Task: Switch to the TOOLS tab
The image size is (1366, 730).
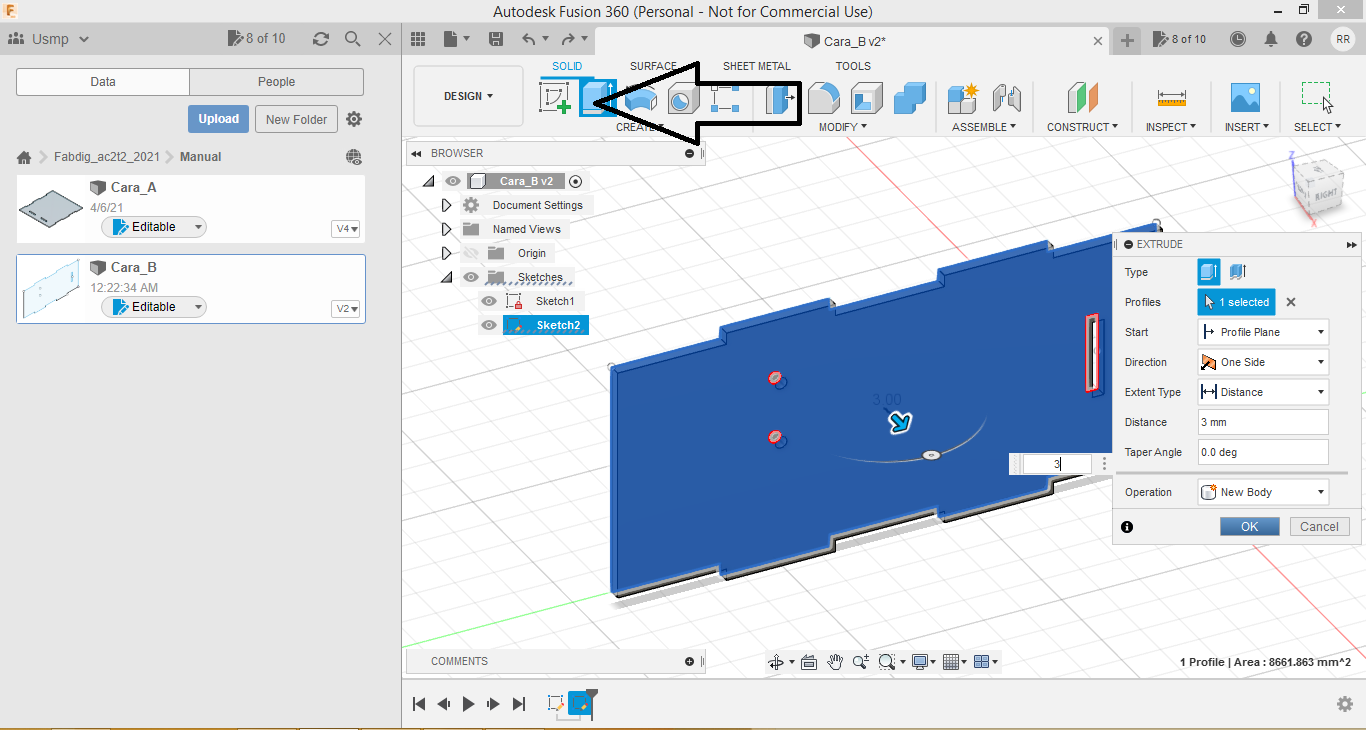Action: click(853, 66)
